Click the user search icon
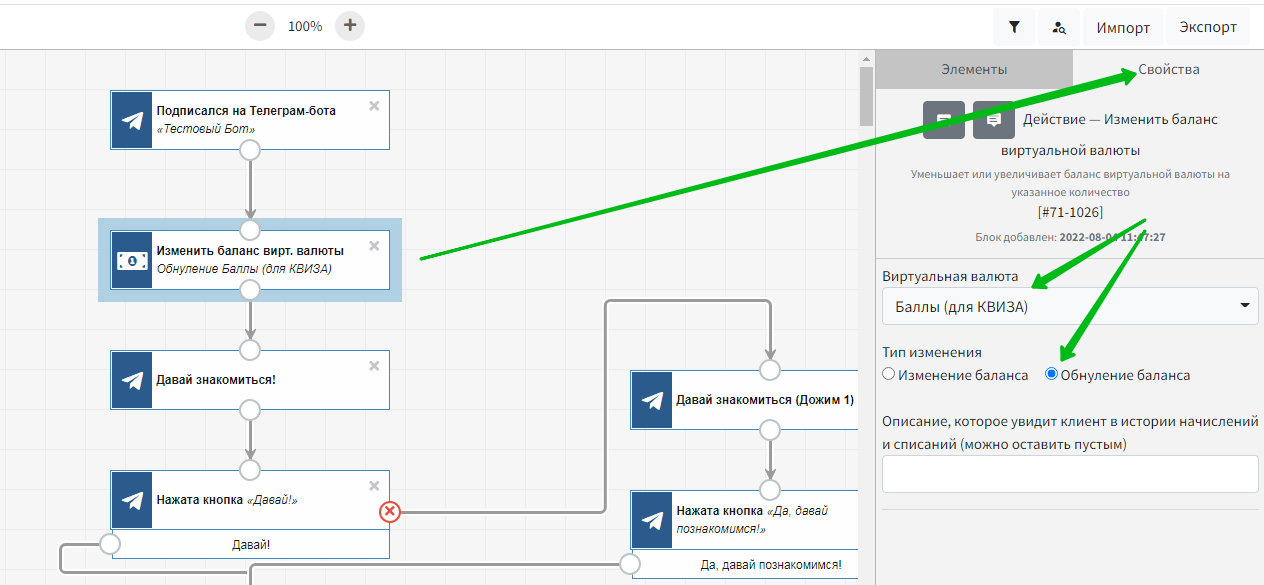The width and height of the screenshot is (1264, 585). tap(1059, 27)
